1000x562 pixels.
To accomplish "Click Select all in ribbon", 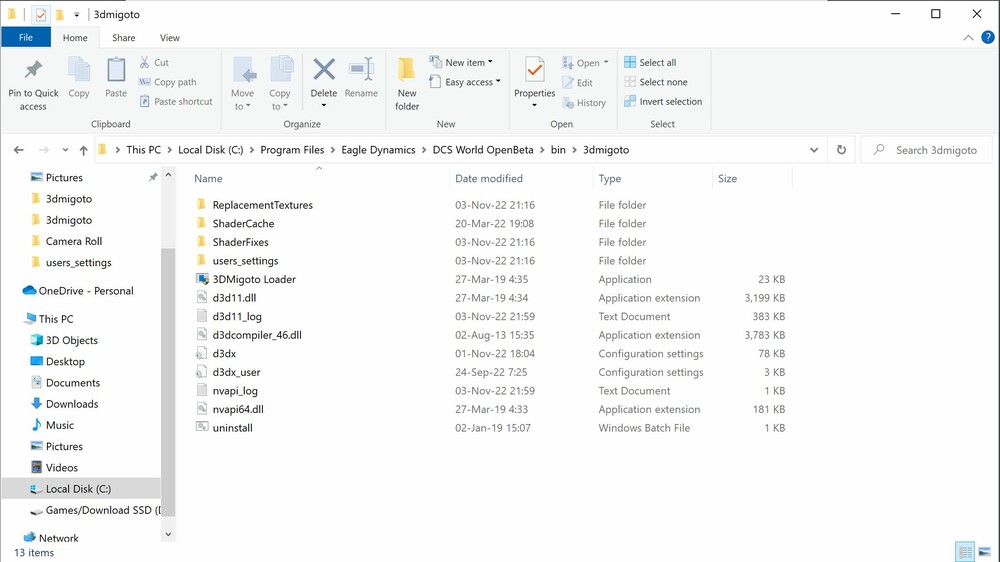I will (x=651, y=63).
